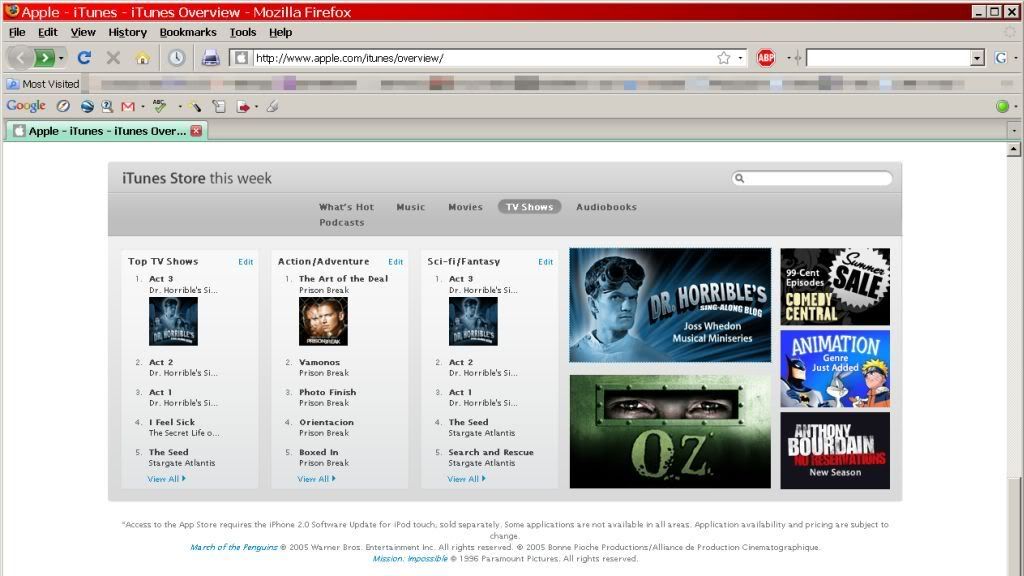The width and height of the screenshot is (1024, 576).
Task: Open the Most Visited bookmarks folder
Action: 43,84
